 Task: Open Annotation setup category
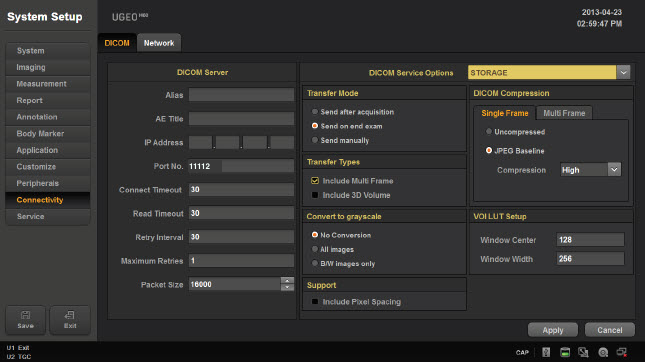(48, 117)
